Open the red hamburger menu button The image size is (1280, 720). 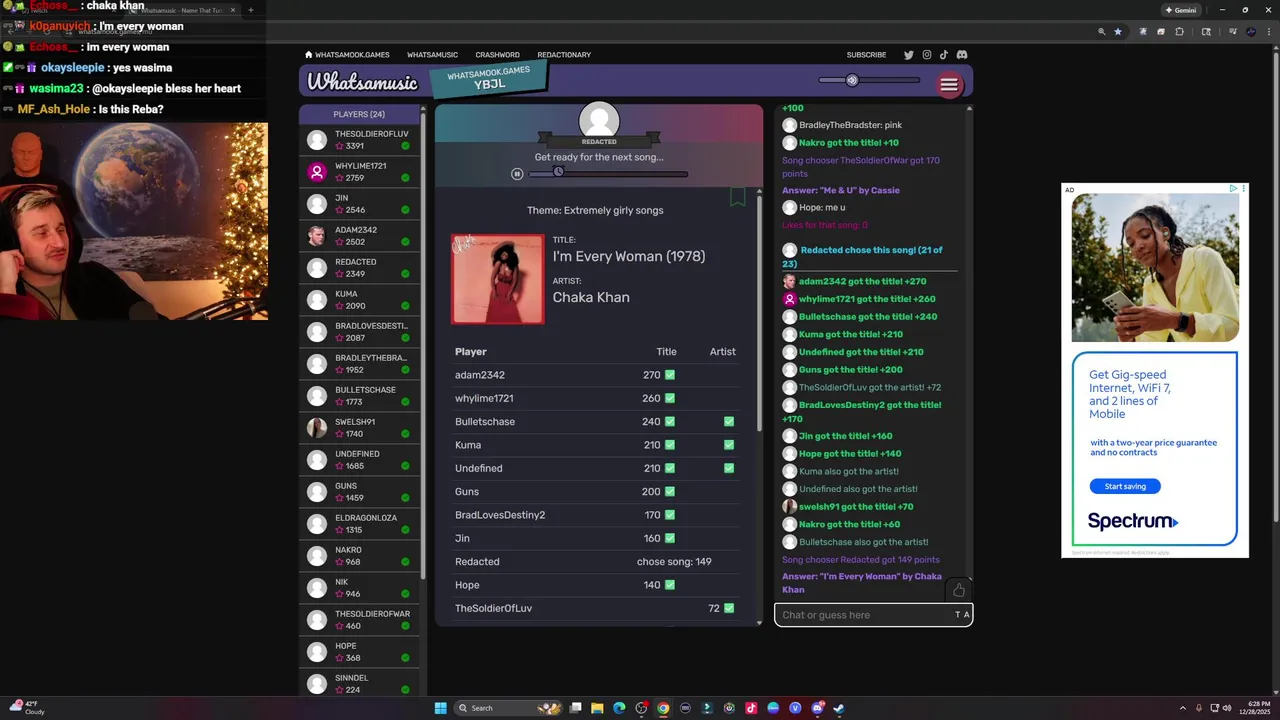949,85
